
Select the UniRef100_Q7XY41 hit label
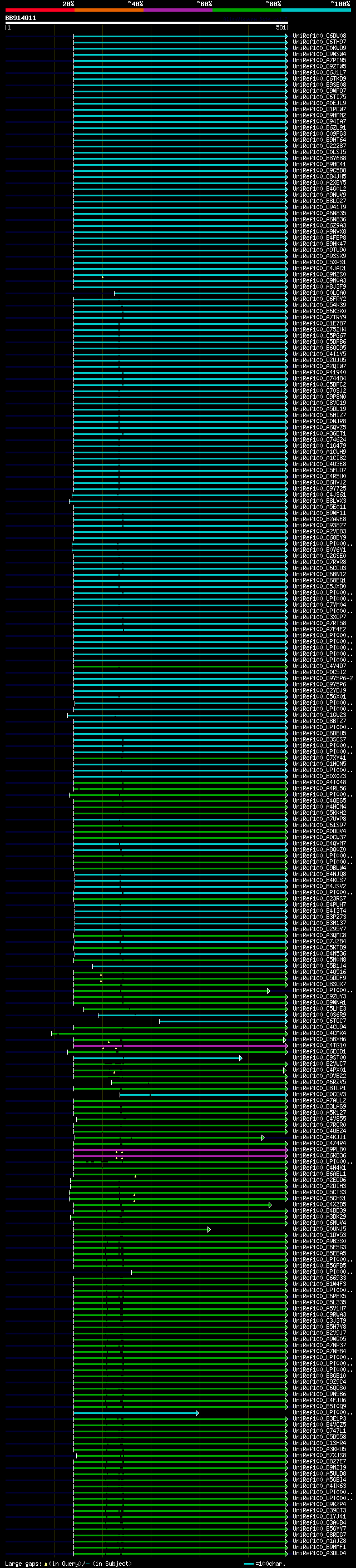point(319,758)
